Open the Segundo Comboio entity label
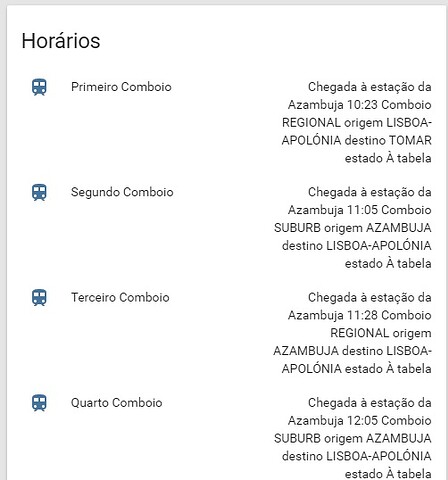Image resolution: width=448 pixels, height=480 pixels. [x=122, y=192]
